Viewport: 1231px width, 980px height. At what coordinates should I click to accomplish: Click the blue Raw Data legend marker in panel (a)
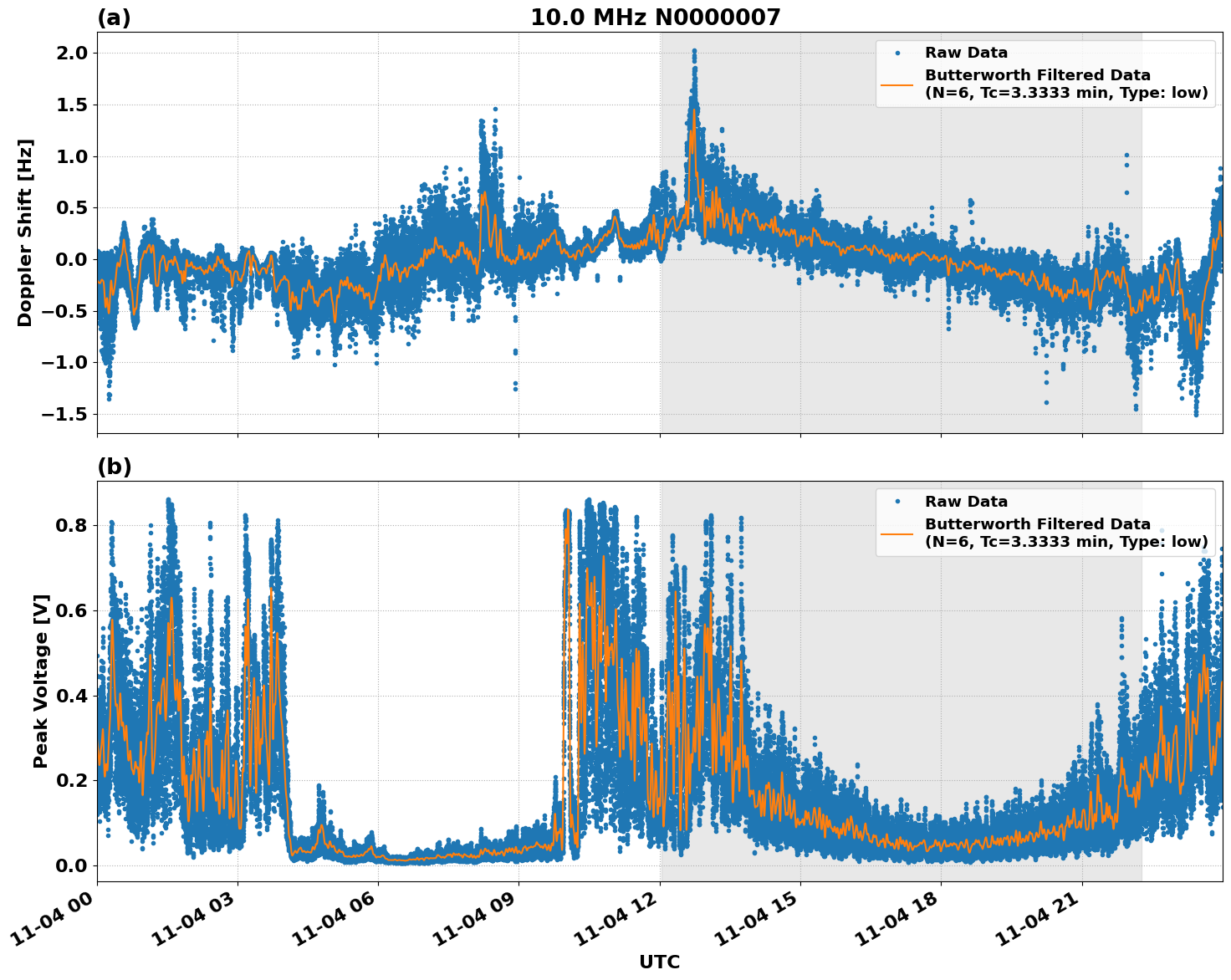click(896, 52)
